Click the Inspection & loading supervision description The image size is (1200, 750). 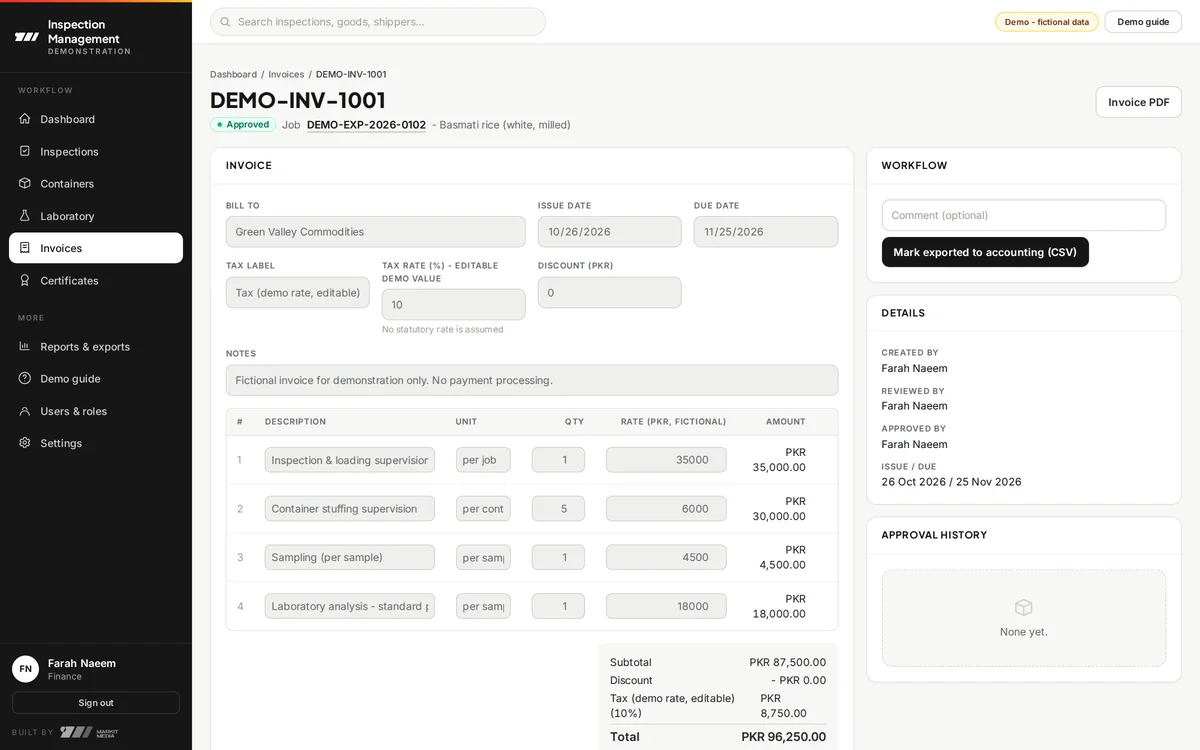pos(350,460)
